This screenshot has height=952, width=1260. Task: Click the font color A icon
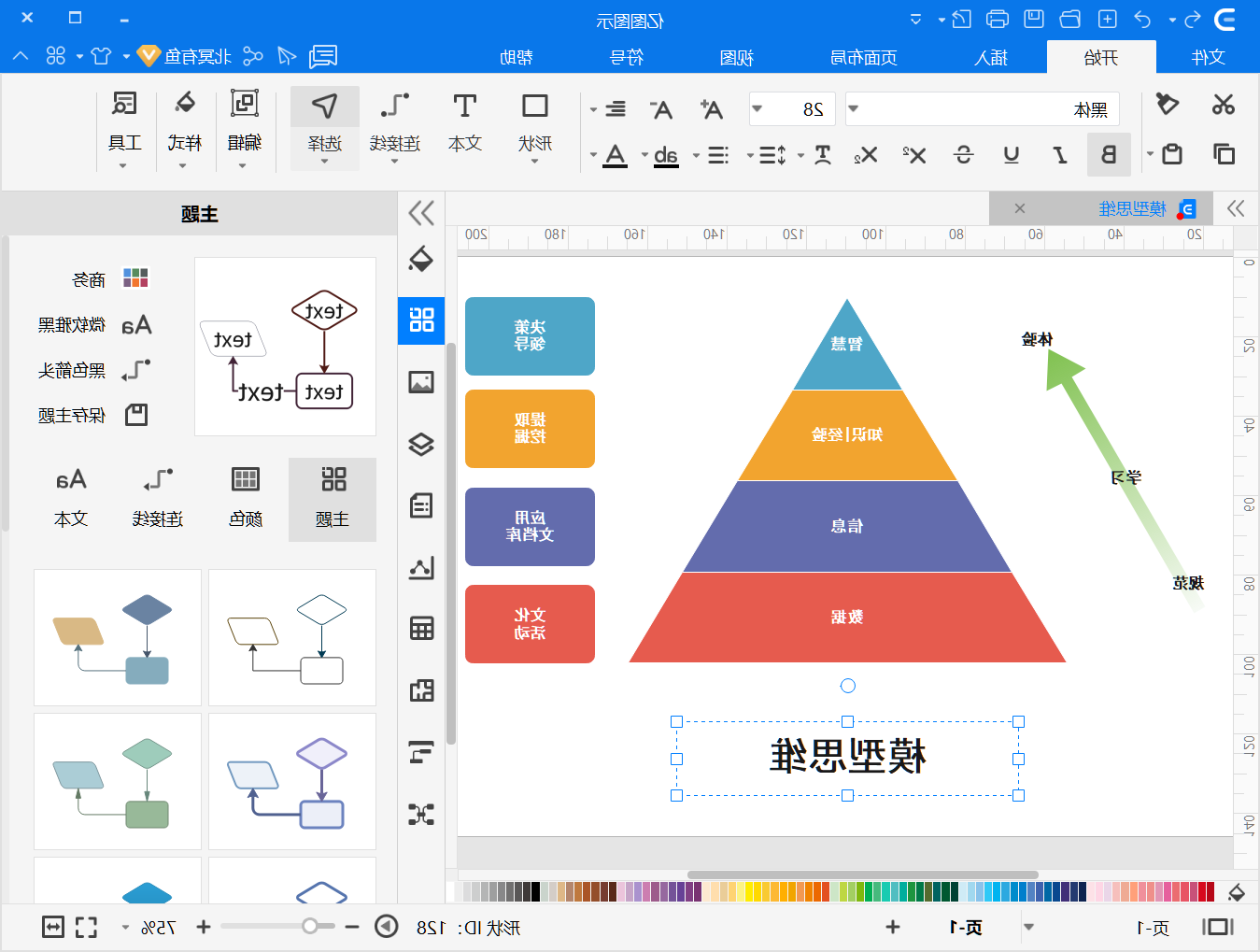tap(615, 155)
